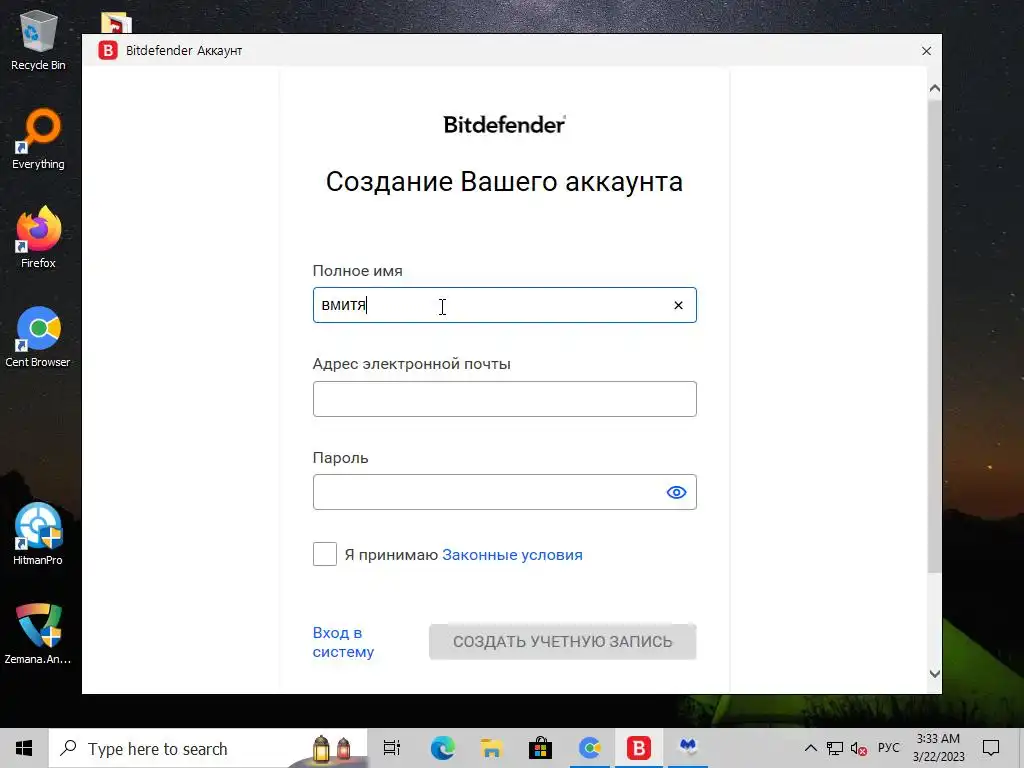
Task: Focus the Полное имя input field
Action: (x=504, y=305)
